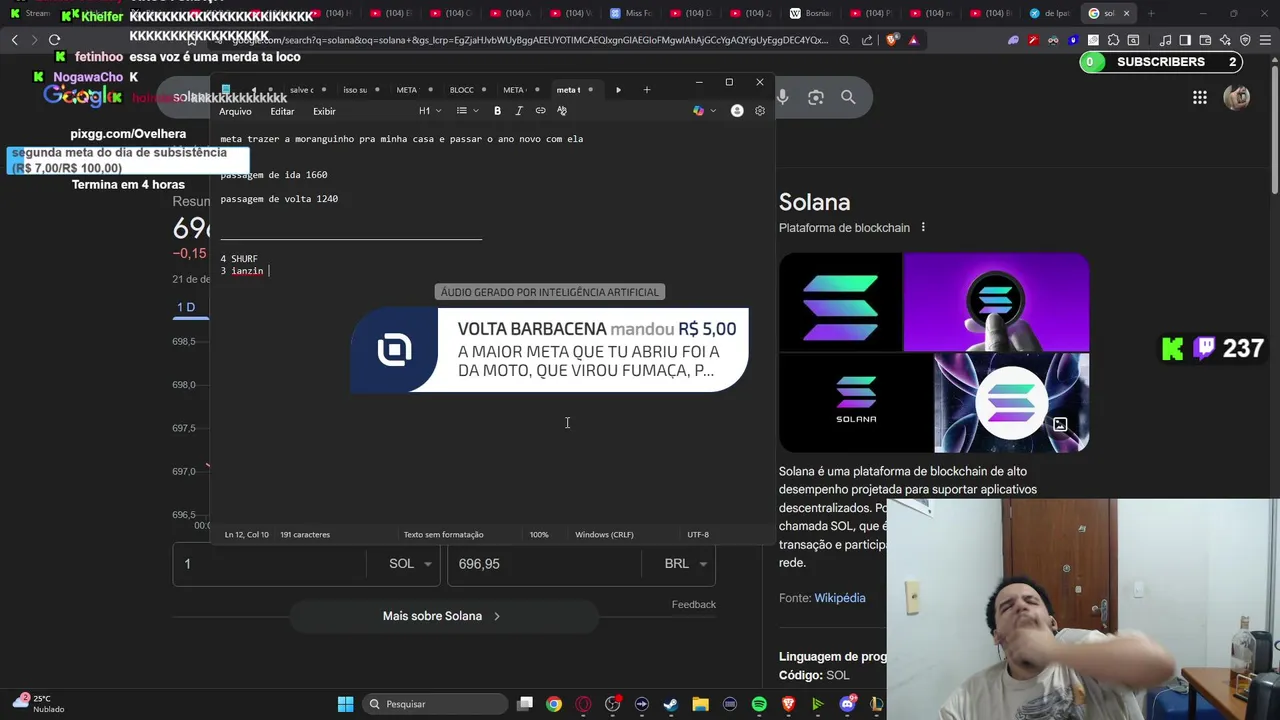
Task: Share page icon in address bar
Action: (x=867, y=40)
